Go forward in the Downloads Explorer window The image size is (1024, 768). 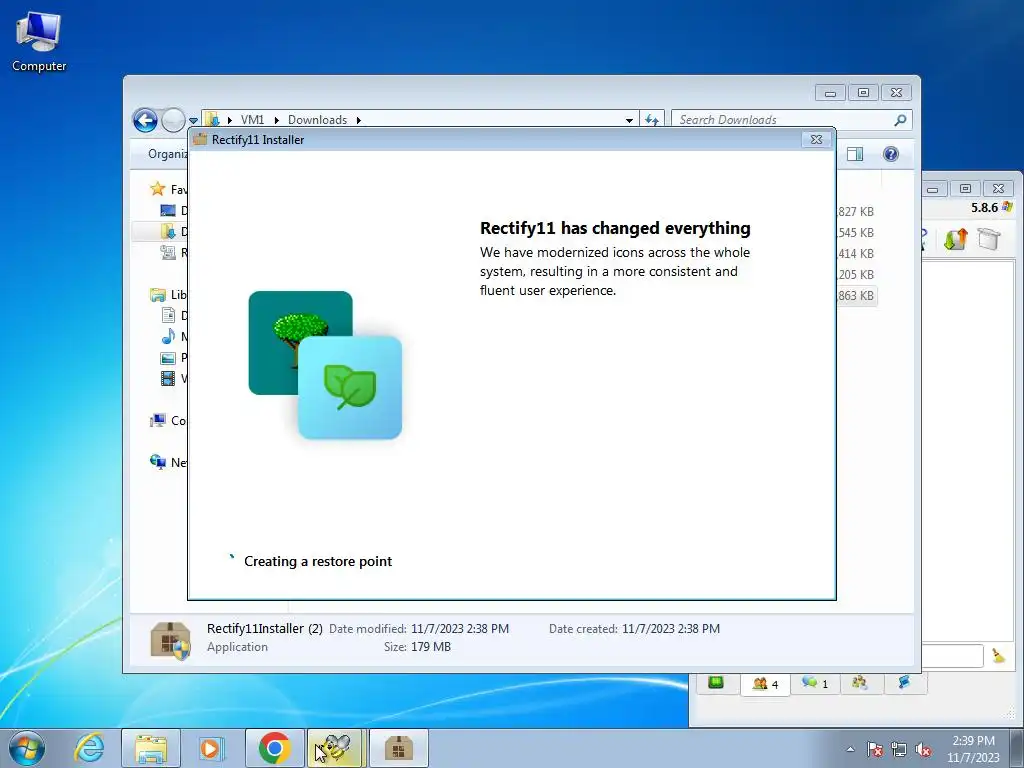click(173, 120)
